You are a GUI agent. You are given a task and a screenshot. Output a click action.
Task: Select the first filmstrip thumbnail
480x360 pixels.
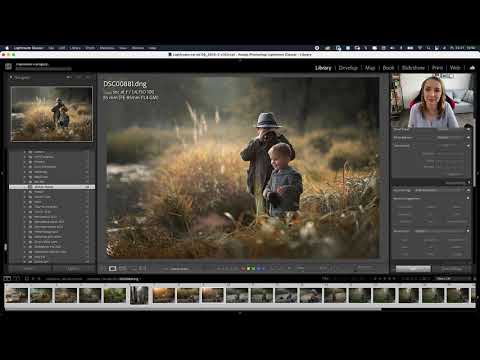pos(16,295)
